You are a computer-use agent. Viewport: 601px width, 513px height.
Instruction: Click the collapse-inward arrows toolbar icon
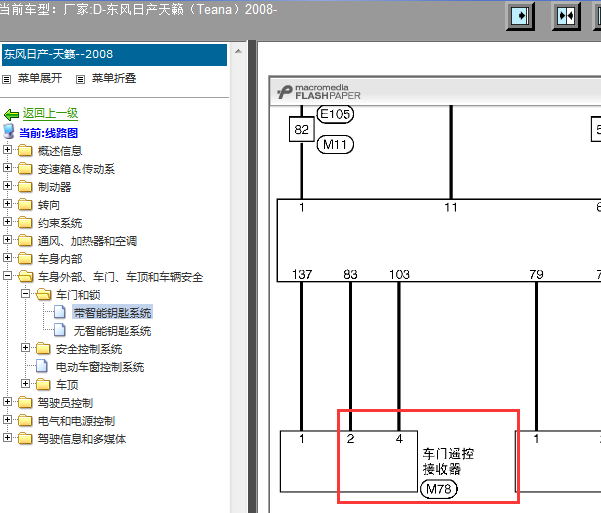tap(566, 16)
